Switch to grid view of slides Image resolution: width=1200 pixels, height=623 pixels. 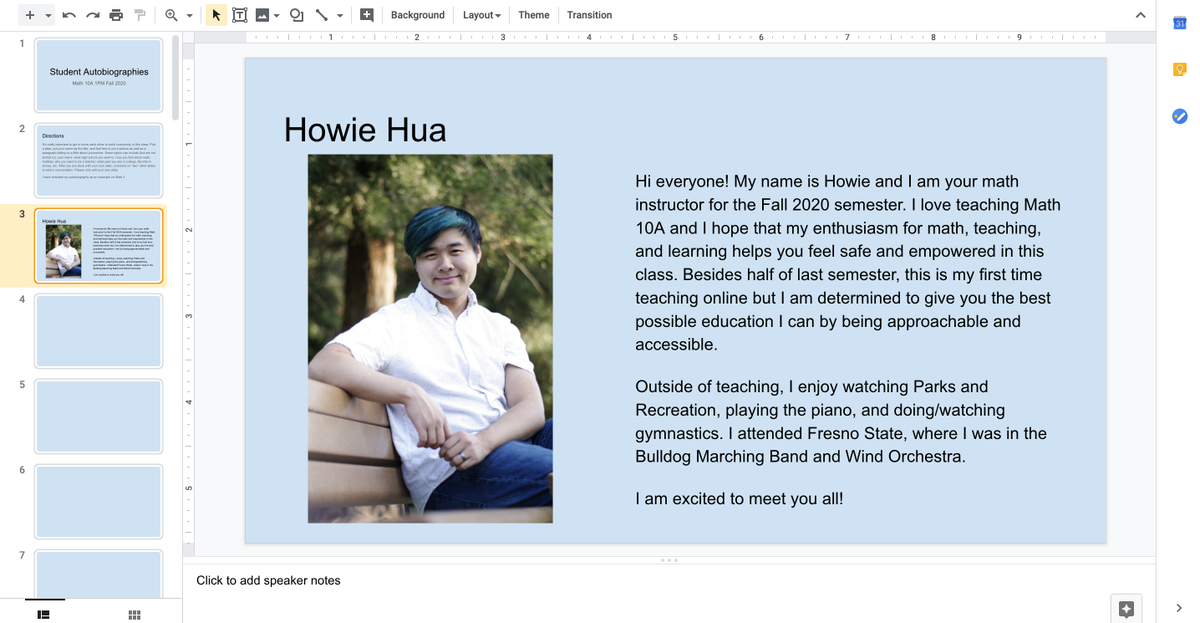click(x=134, y=613)
